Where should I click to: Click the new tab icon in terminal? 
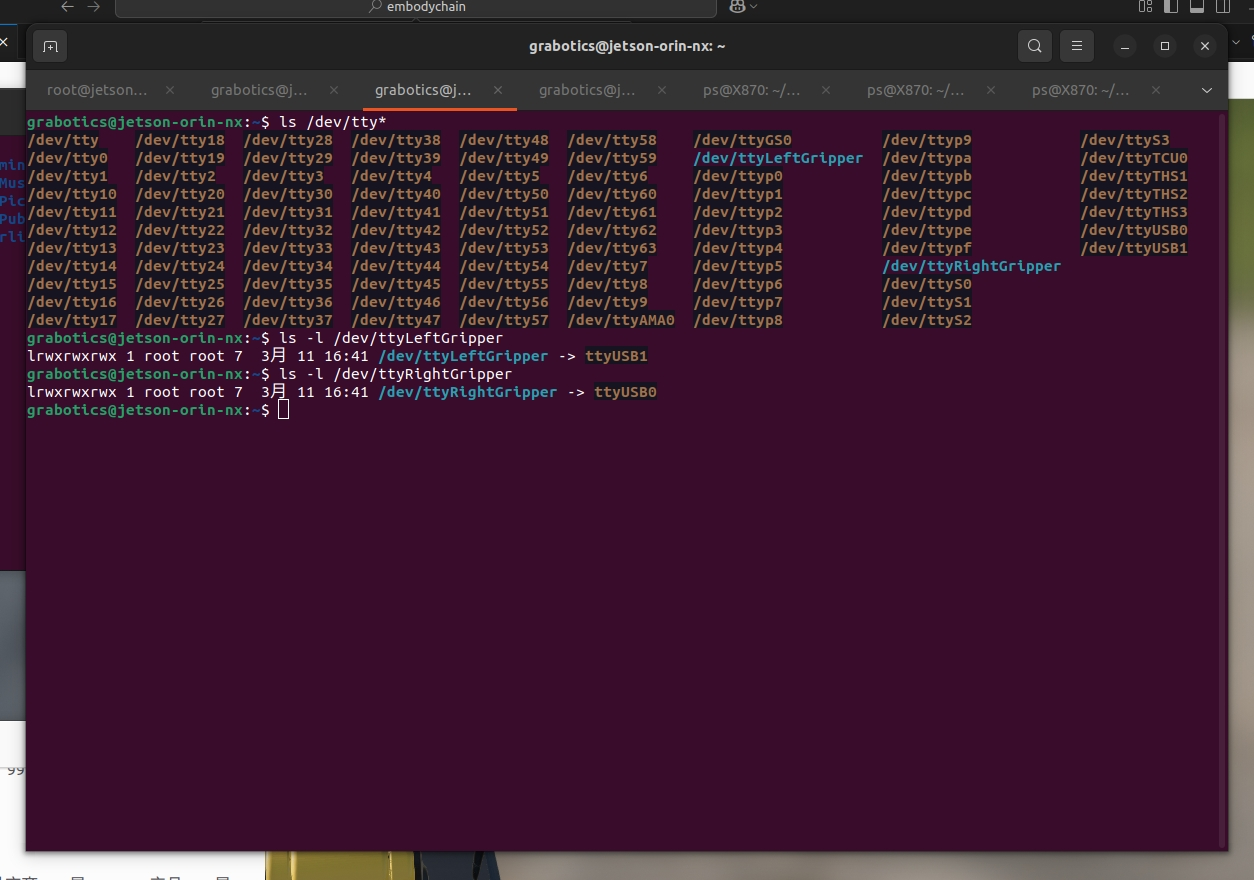click(50, 46)
